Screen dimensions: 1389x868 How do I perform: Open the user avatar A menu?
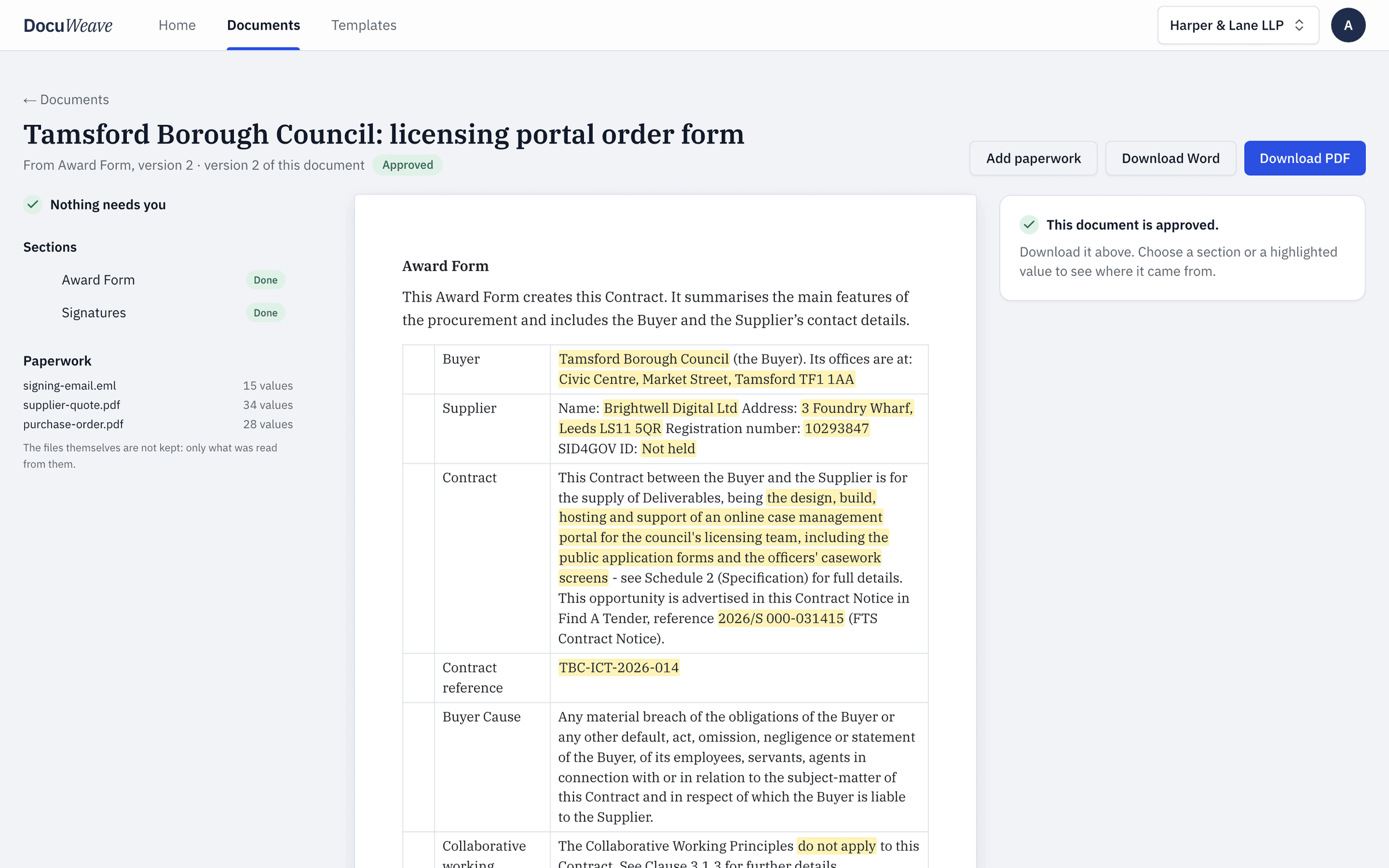pos(1348,25)
